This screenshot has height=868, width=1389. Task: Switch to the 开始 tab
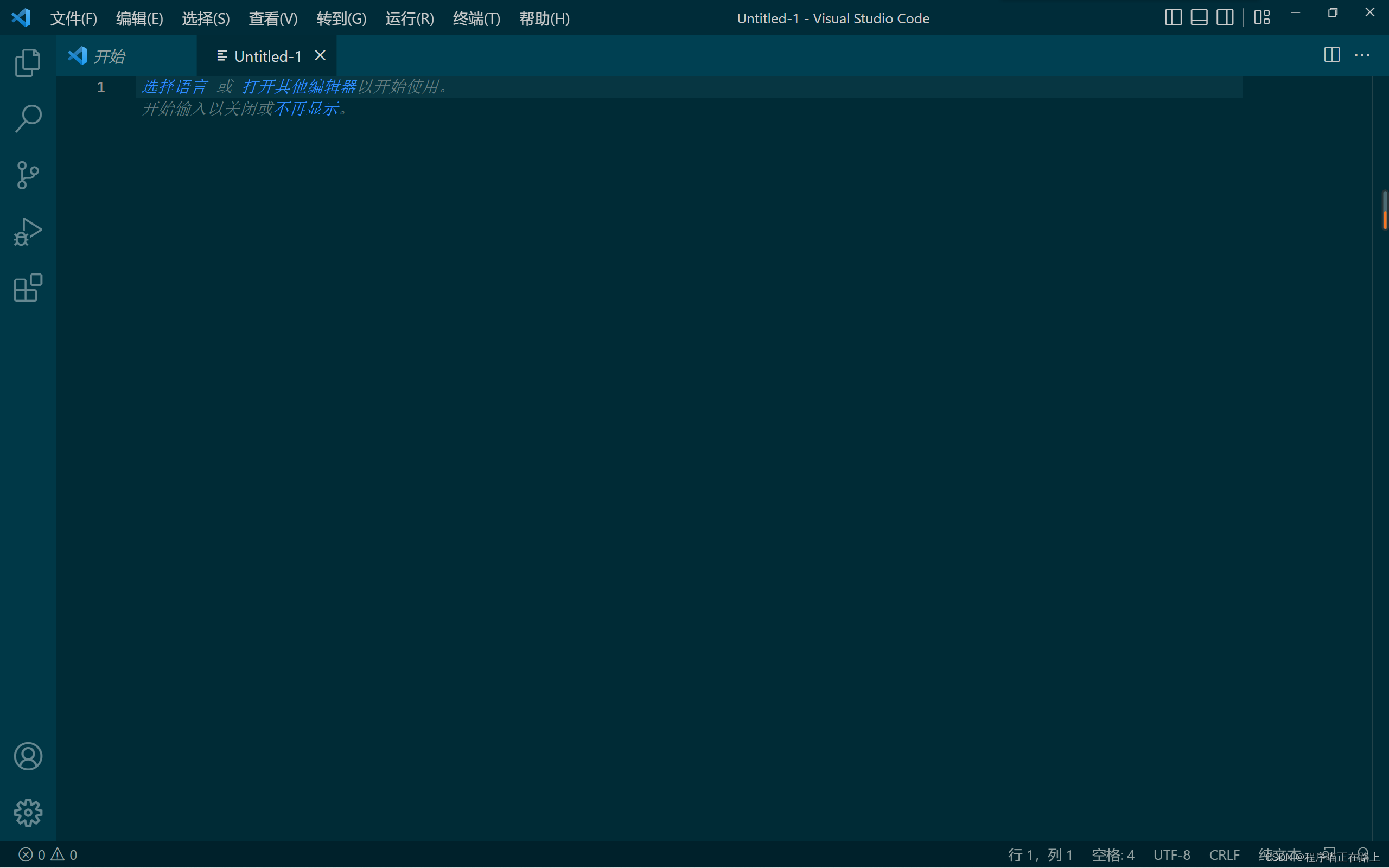[126, 56]
